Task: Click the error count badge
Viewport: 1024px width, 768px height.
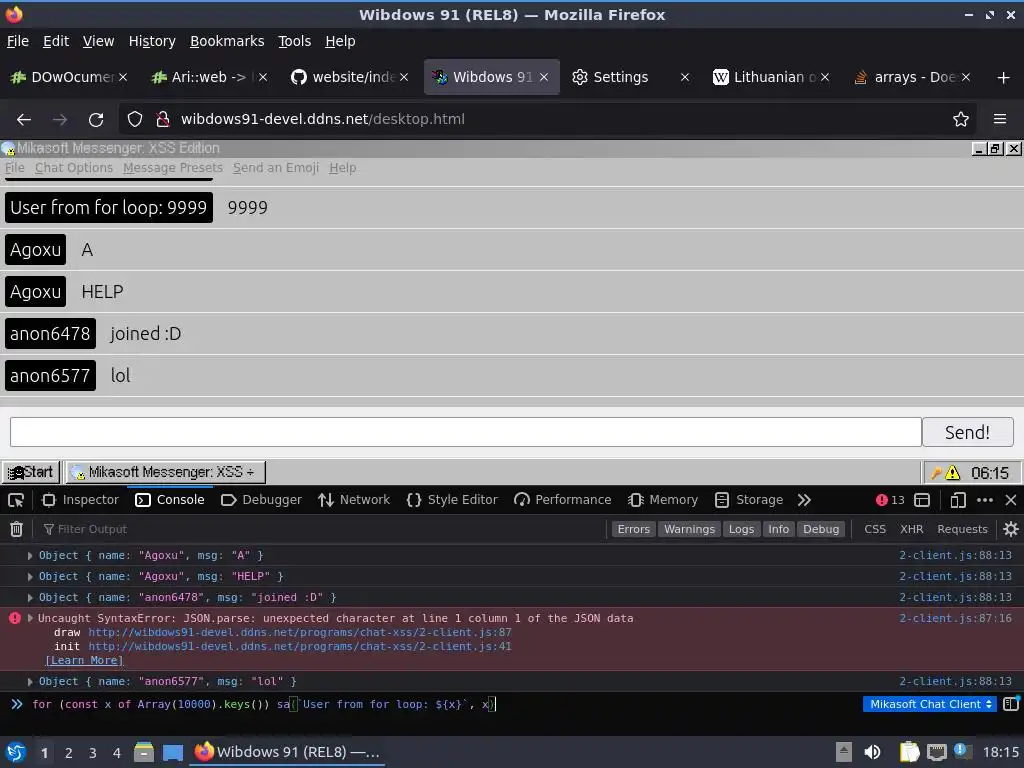Action: coord(890,500)
